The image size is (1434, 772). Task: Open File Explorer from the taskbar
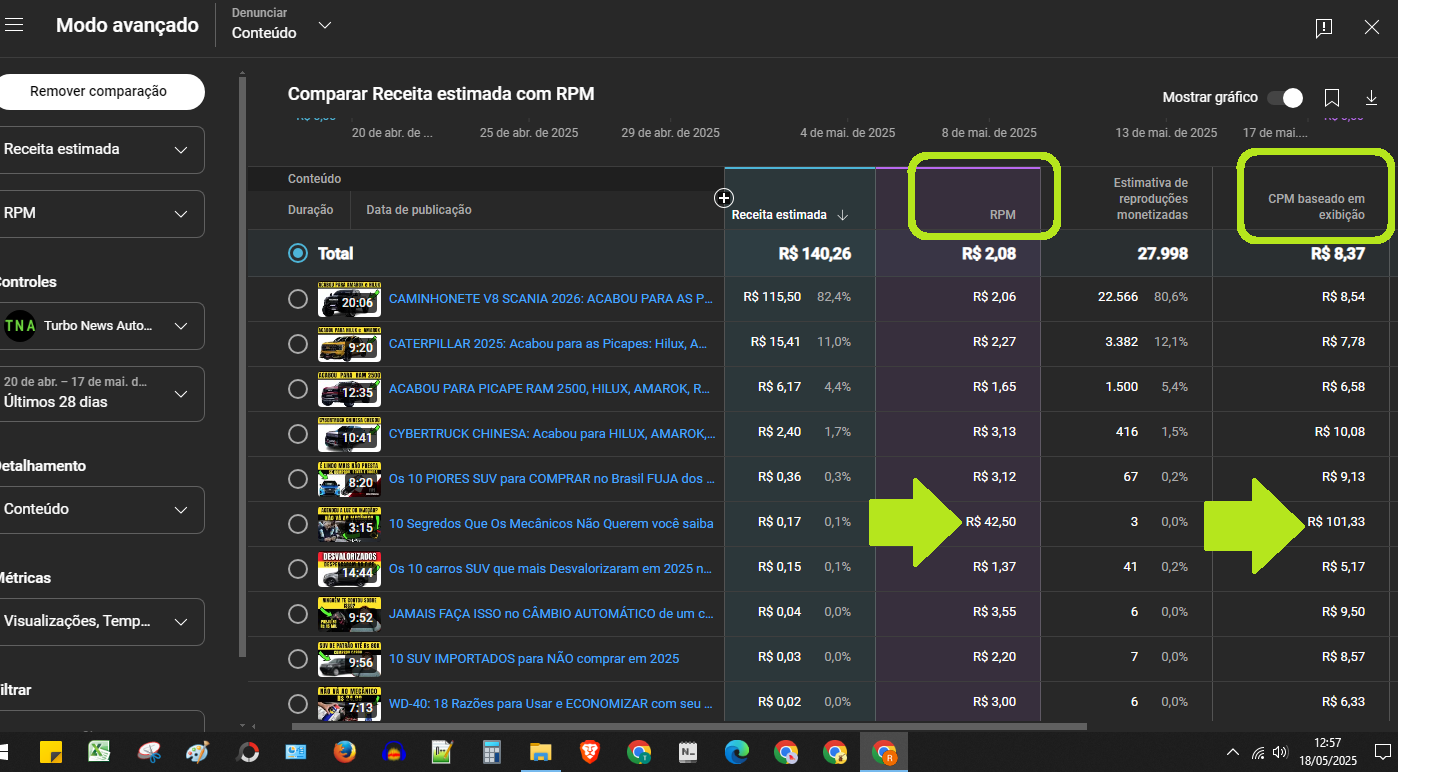[540, 751]
